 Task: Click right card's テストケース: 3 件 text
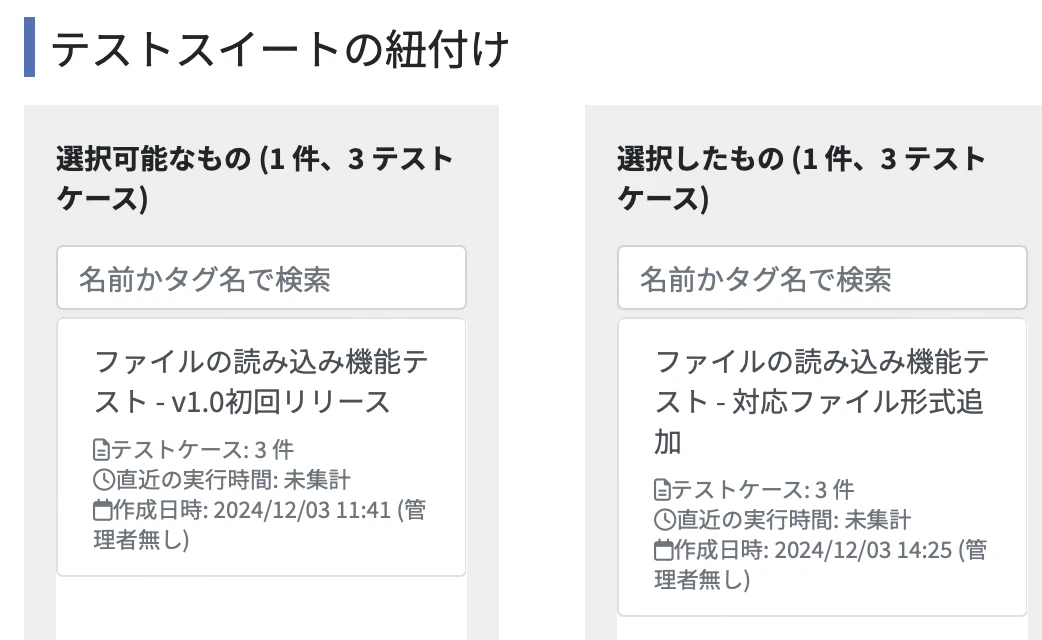click(x=763, y=490)
